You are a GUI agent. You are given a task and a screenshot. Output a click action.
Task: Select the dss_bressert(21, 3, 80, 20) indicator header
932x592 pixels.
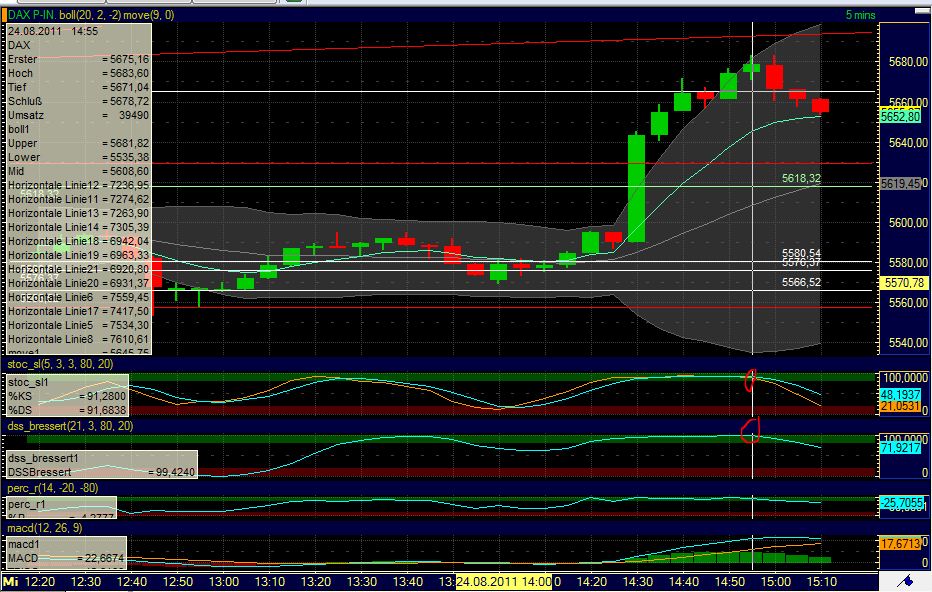[x=70, y=426]
